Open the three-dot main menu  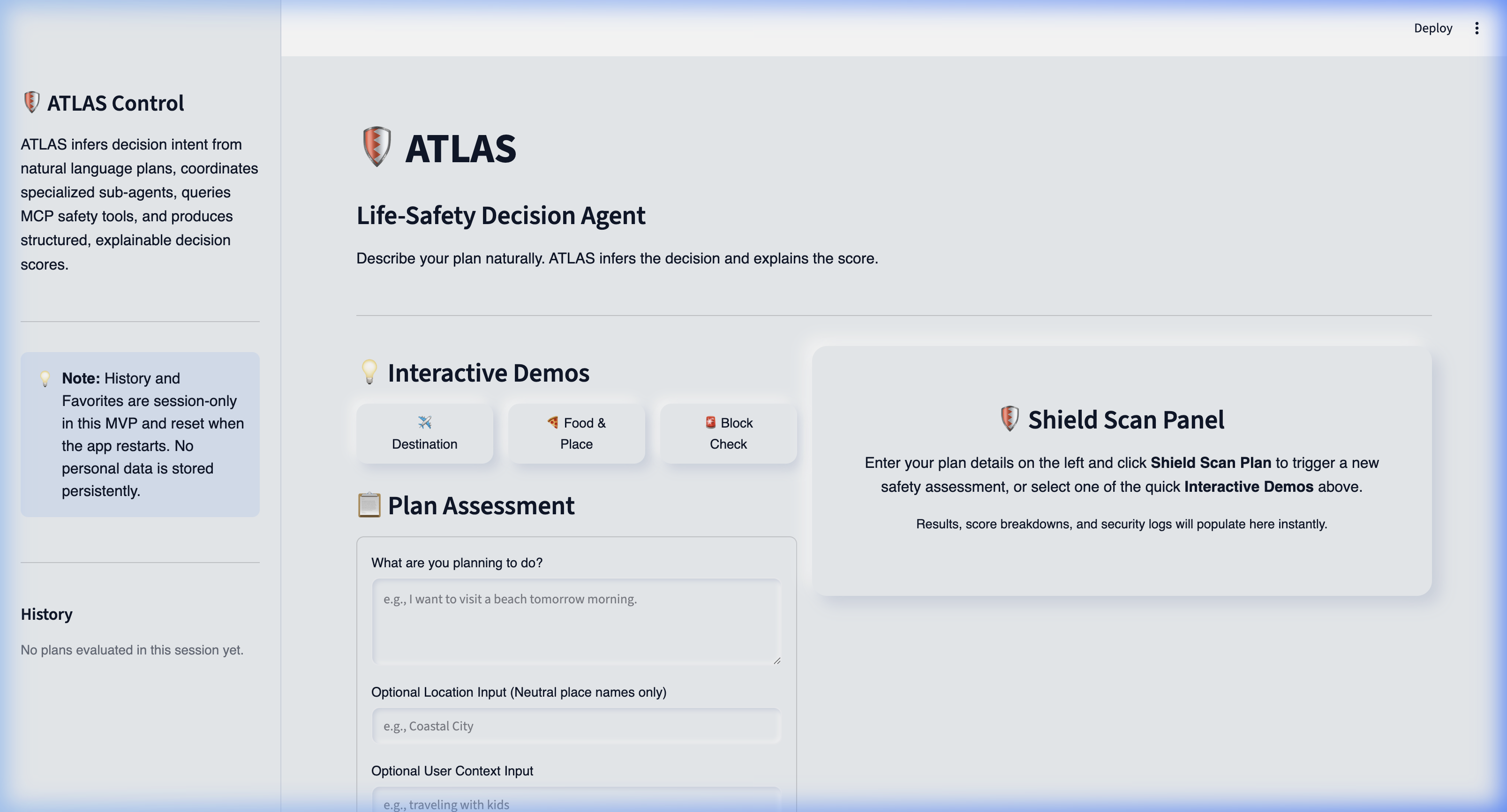pyautogui.click(x=1477, y=28)
